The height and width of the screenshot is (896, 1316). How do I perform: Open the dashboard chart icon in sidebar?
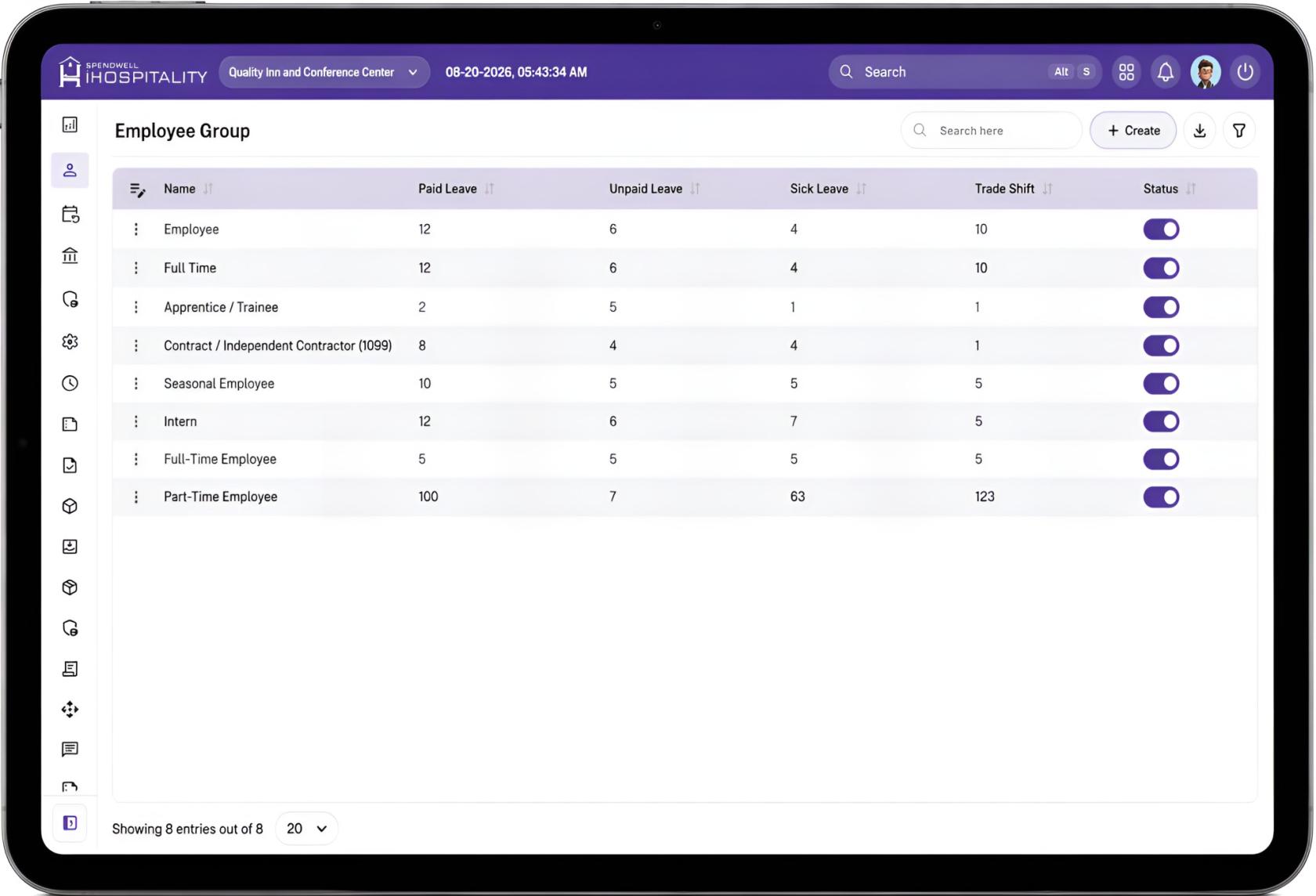point(70,125)
